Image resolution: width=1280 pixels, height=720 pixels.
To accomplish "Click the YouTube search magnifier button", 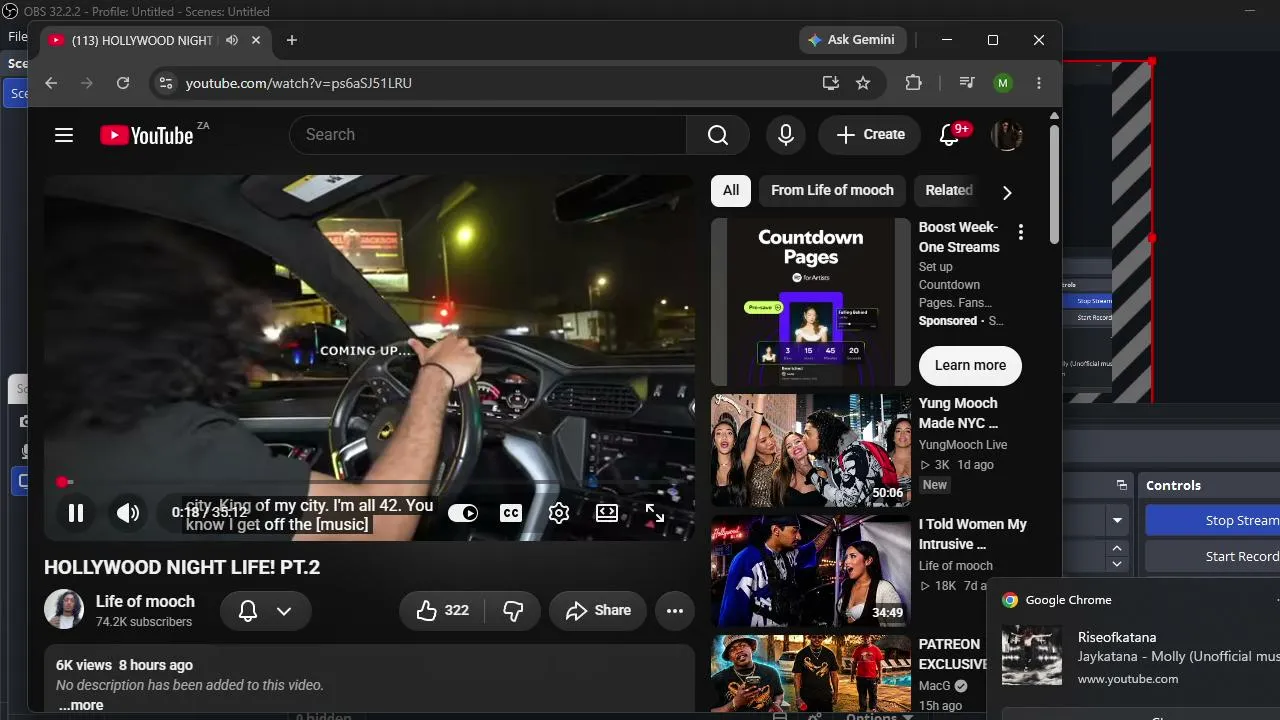I will coord(718,135).
